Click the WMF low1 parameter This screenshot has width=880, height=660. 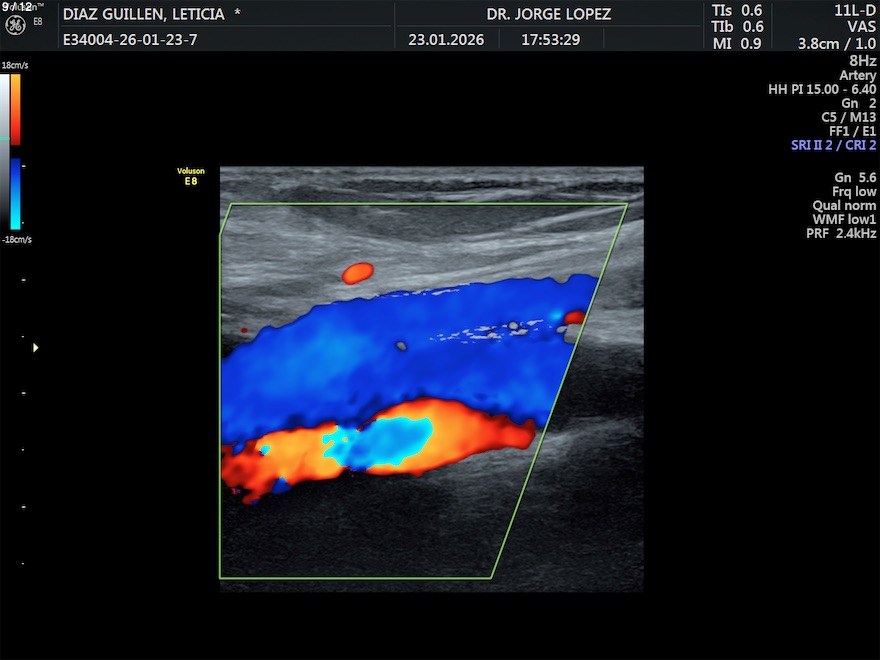[x=844, y=219]
